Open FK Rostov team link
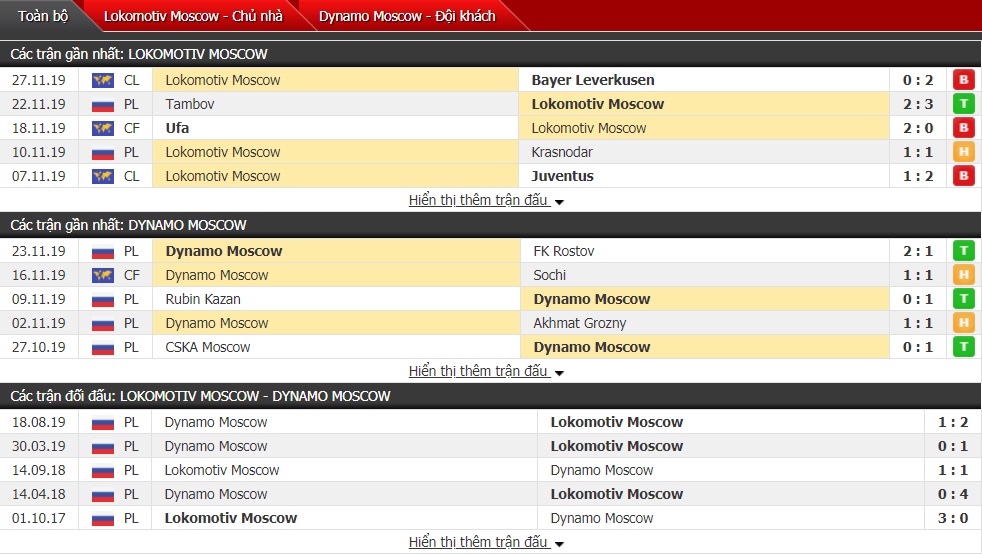The height and width of the screenshot is (555, 982). tap(564, 251)
